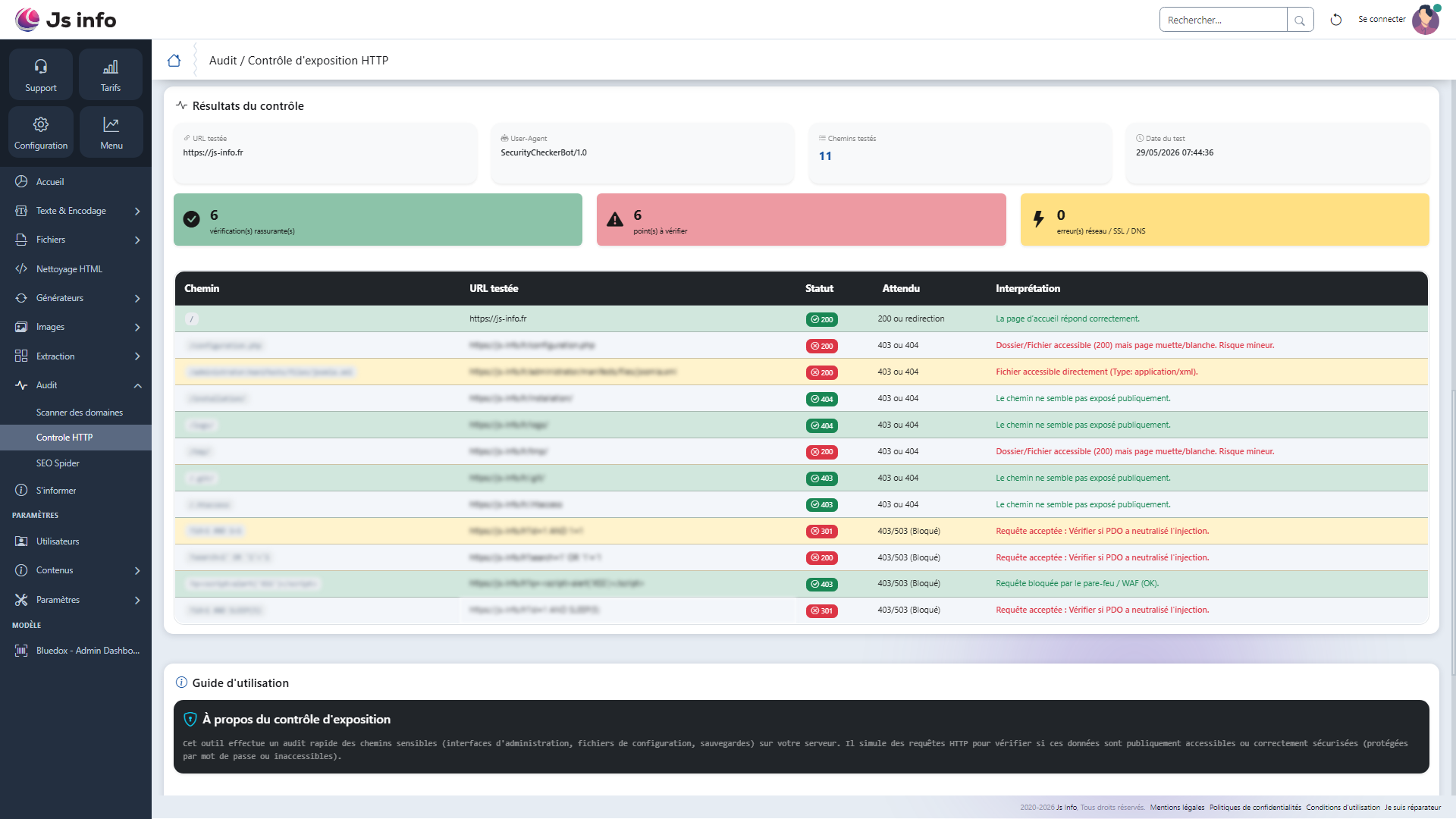
Task: Click the Js Info footer link
Action: click(1066, 808)
